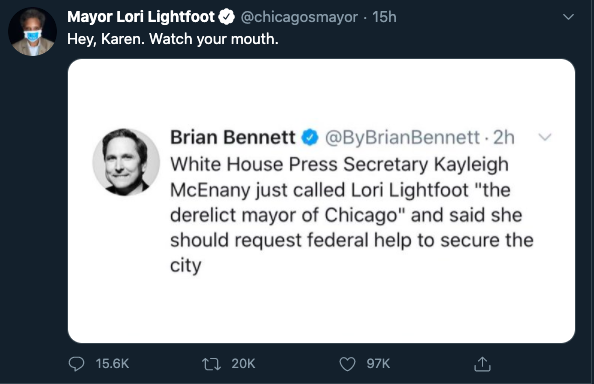
Task: View the 20K retweets count
Action: tap(243, 364)
